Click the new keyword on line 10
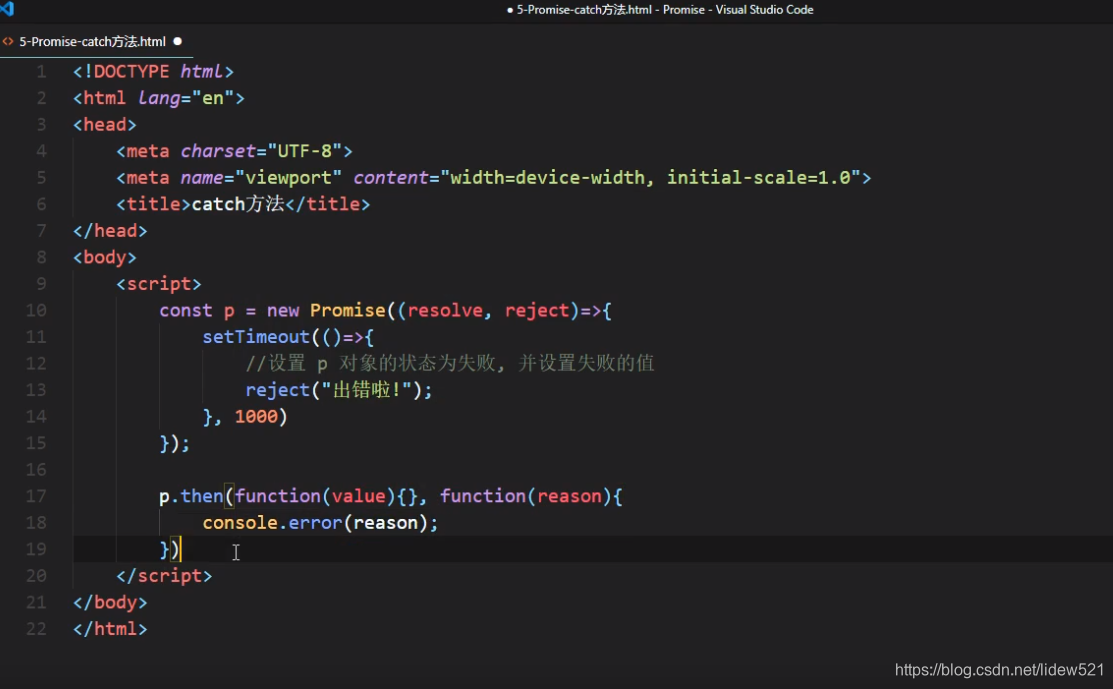This screenshot has width=1113, height=689. point(283,311)
